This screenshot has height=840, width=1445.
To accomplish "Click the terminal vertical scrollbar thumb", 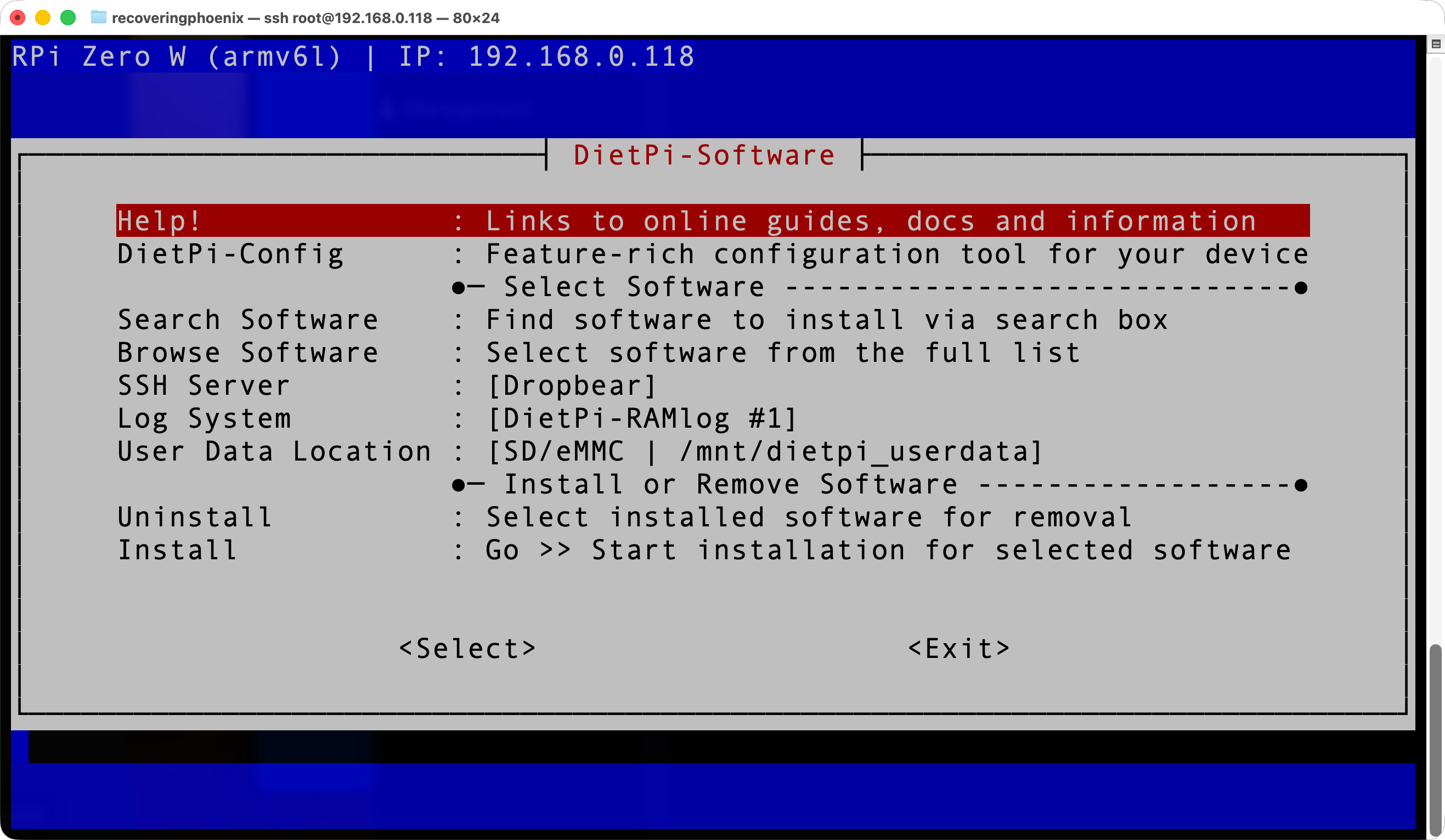I will (x=1435, y=739).
